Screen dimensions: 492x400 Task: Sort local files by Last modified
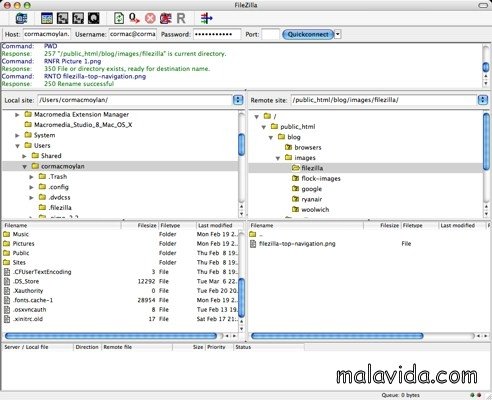pyautogui.click(x=218, y=226)
